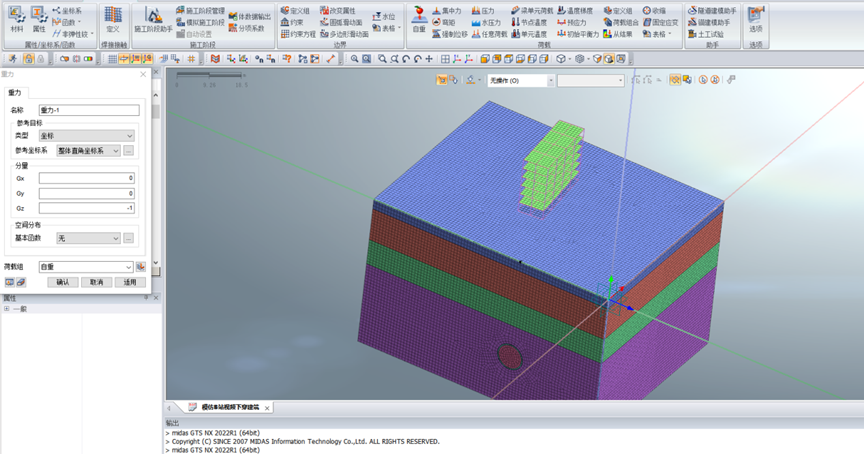Open 选项 options button in ribbon
This screenshot has width=864, height=454.
(x=755, y=20)
